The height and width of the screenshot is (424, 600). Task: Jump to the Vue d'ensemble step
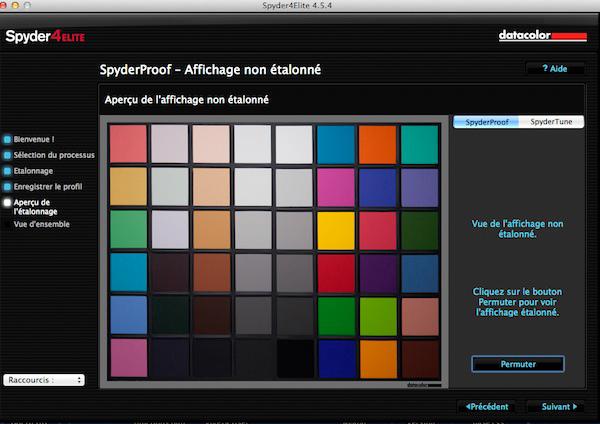[41, 225]
